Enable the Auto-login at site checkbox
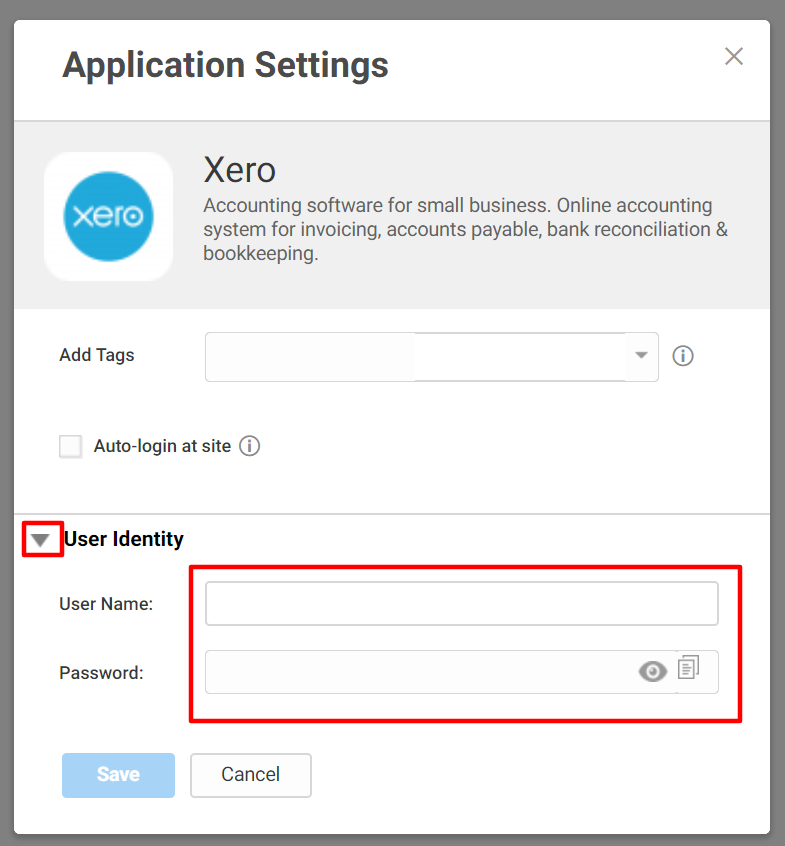The width and height of the screenshot is (785, 846). tap(71, 447)
